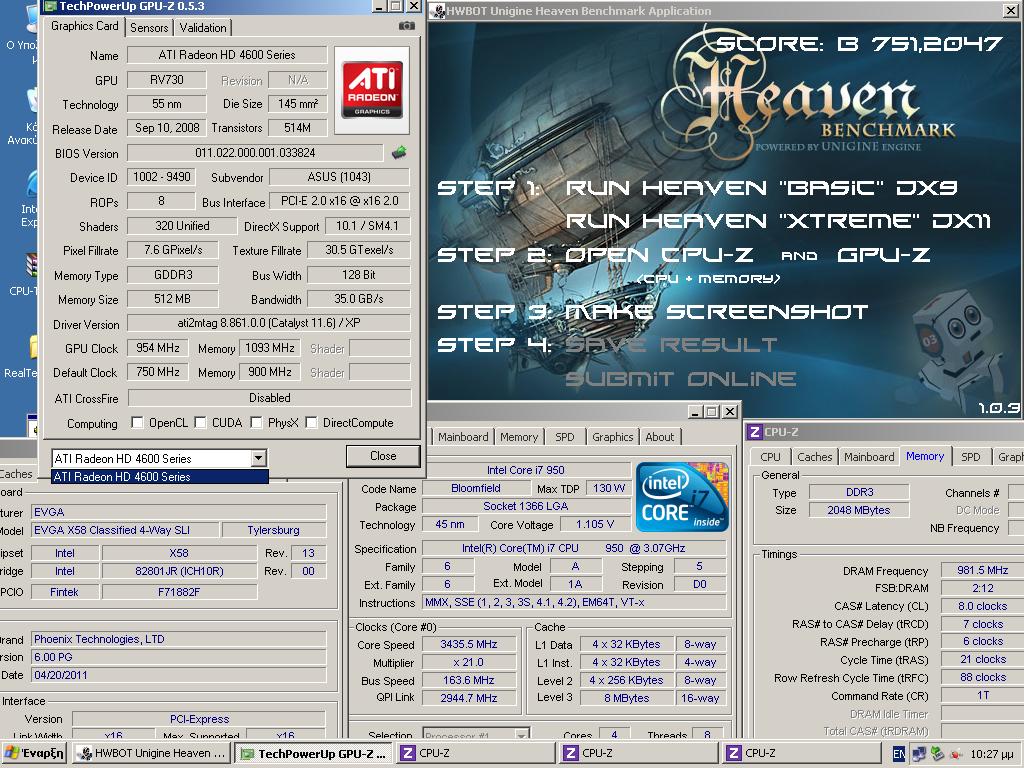Switch to CPU tab in CPU-Z memory window

coord(771,457)
